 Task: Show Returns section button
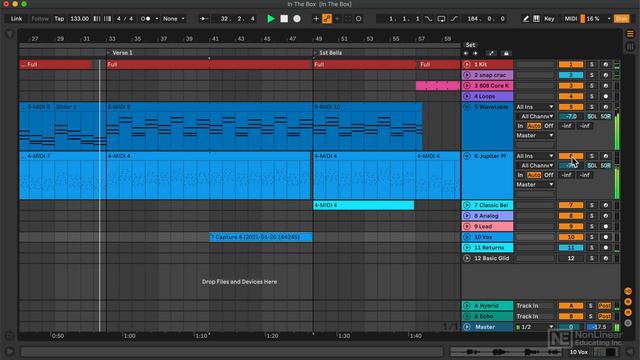click(628, 302)
